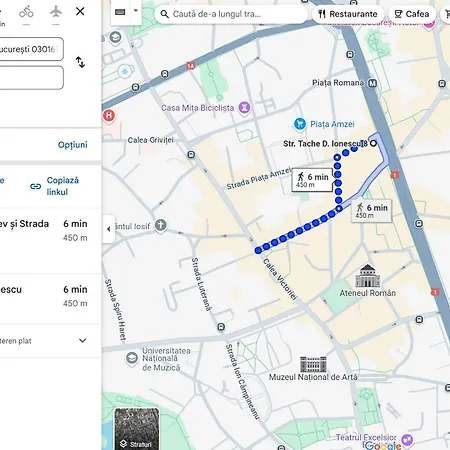Click the destination input field

coord(32,78)
